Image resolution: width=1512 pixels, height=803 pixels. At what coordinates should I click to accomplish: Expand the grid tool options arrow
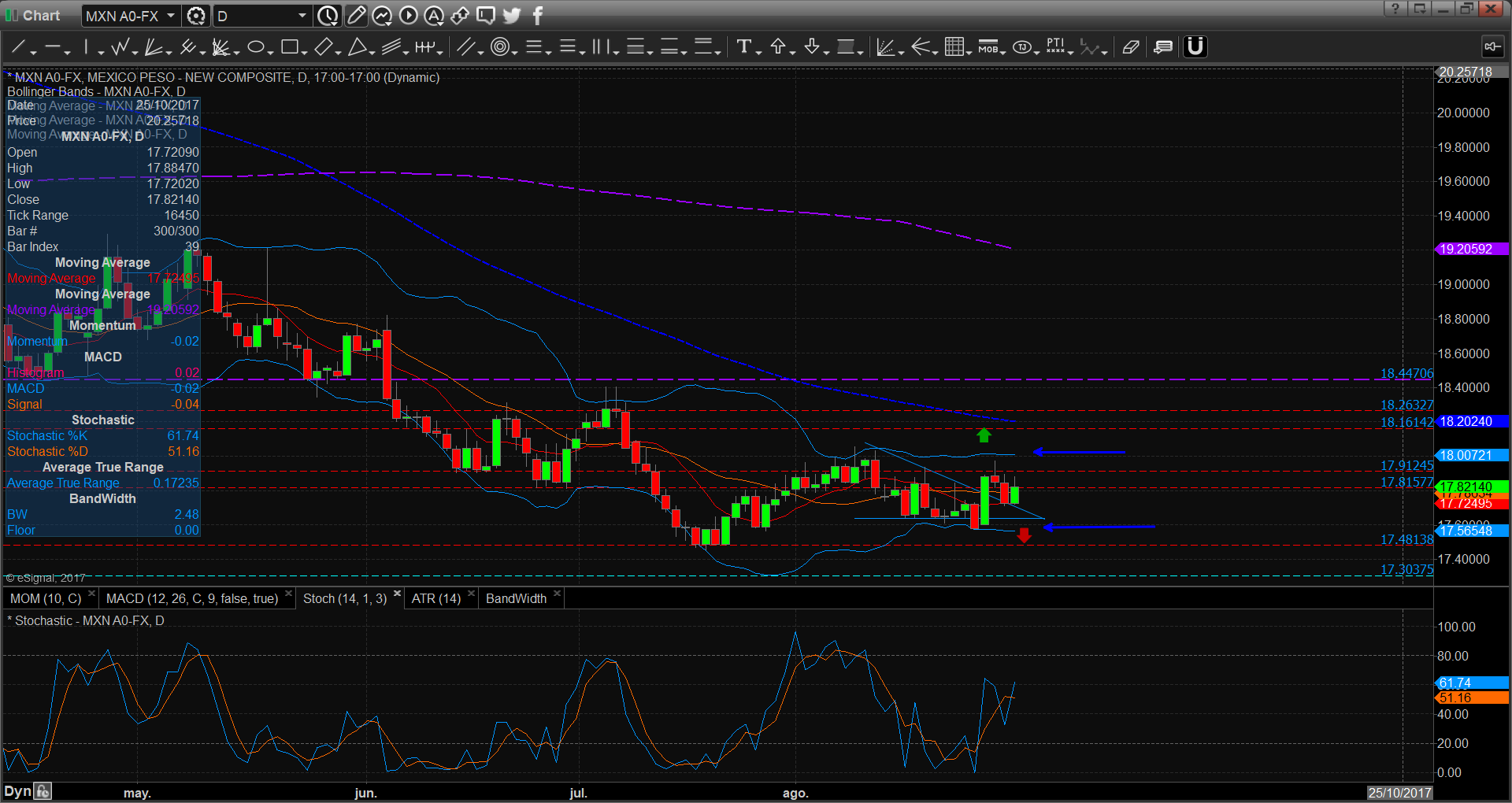(969, 53)
